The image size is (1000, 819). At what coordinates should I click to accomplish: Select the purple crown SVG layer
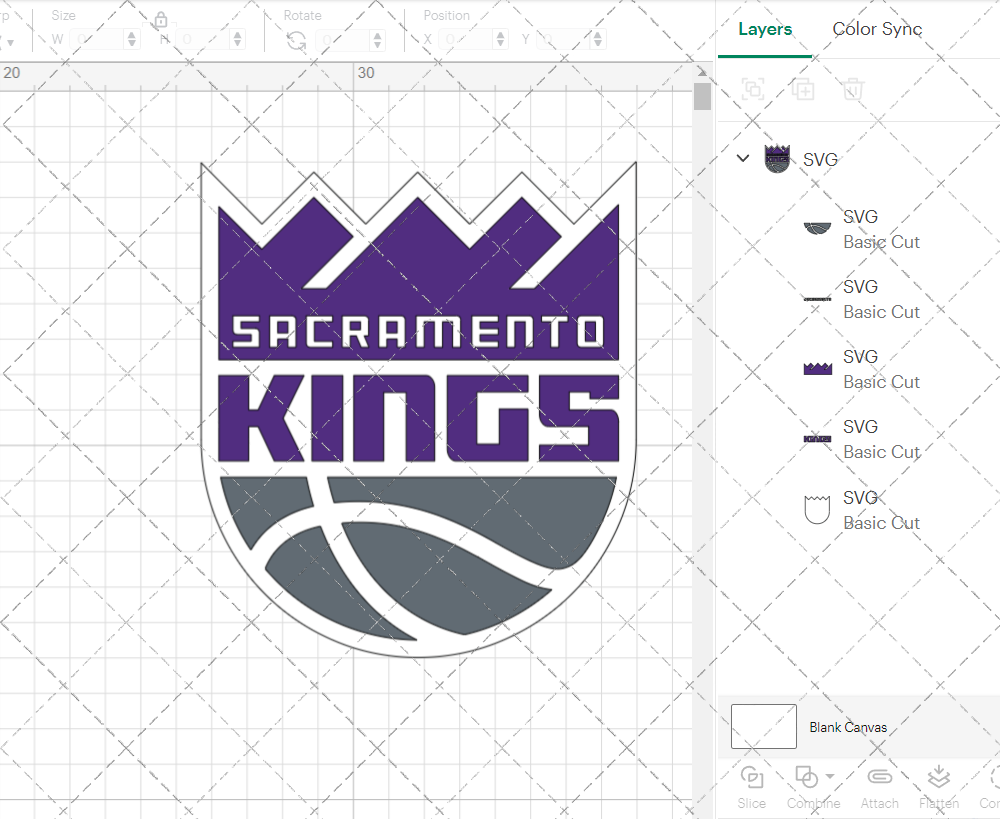pos(861,369)
